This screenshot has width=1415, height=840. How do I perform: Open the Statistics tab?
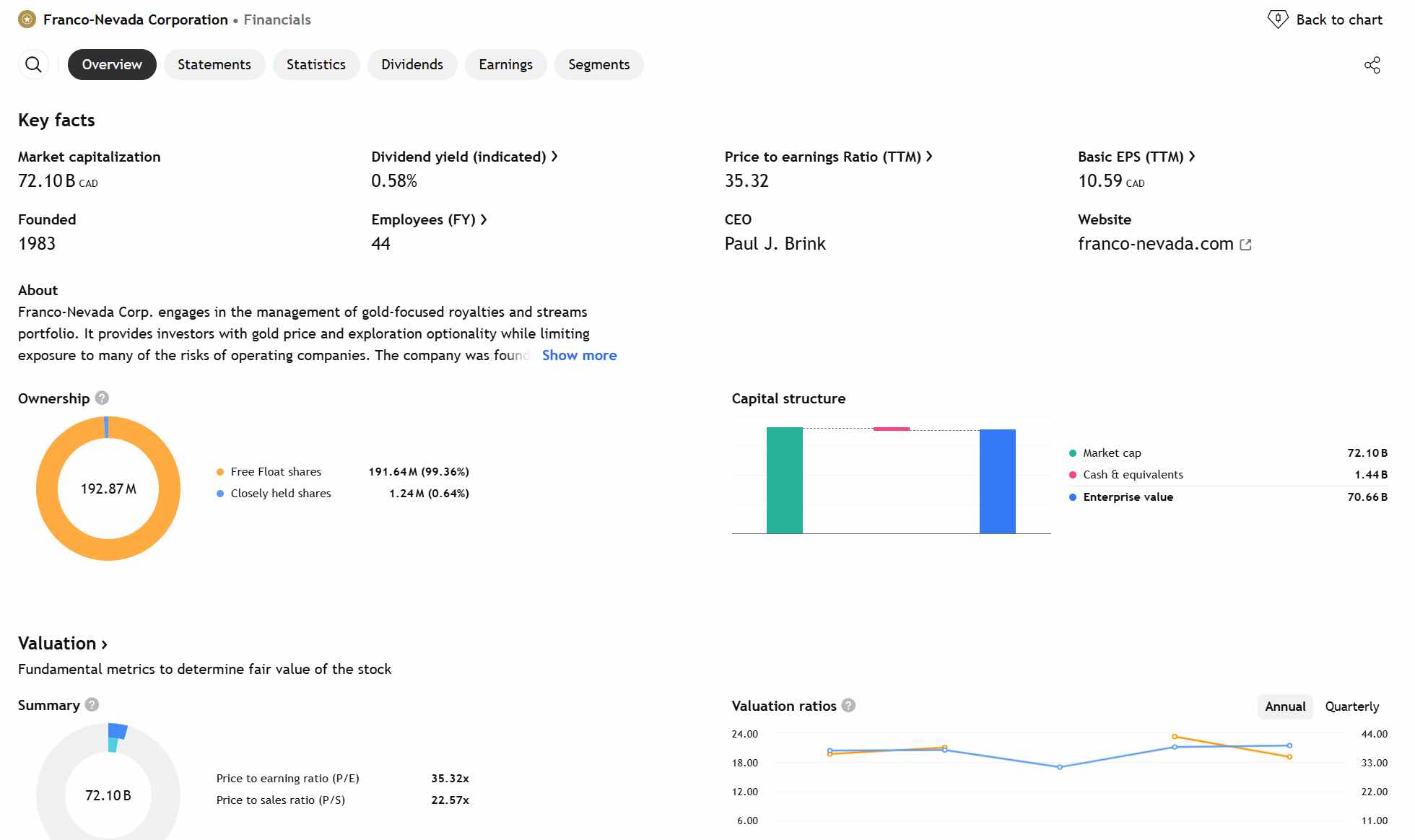316,64
